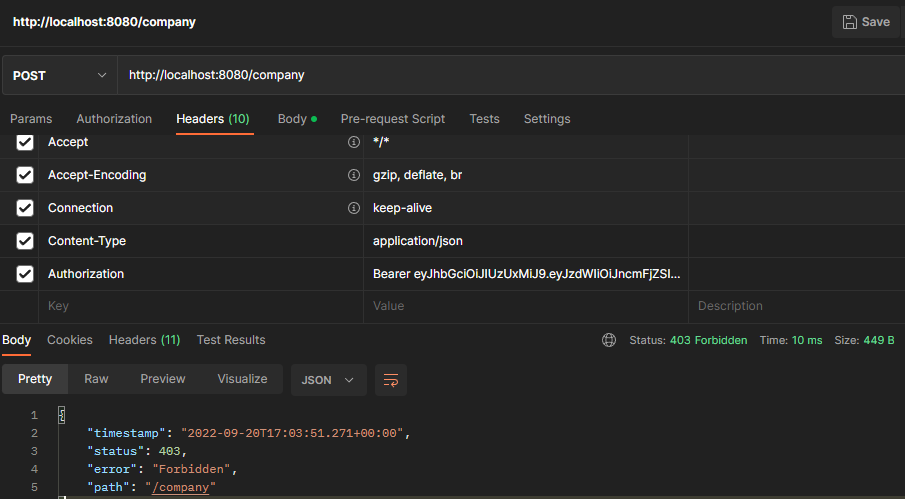
Task: Click the keep-alive header value
Action: 402,208
